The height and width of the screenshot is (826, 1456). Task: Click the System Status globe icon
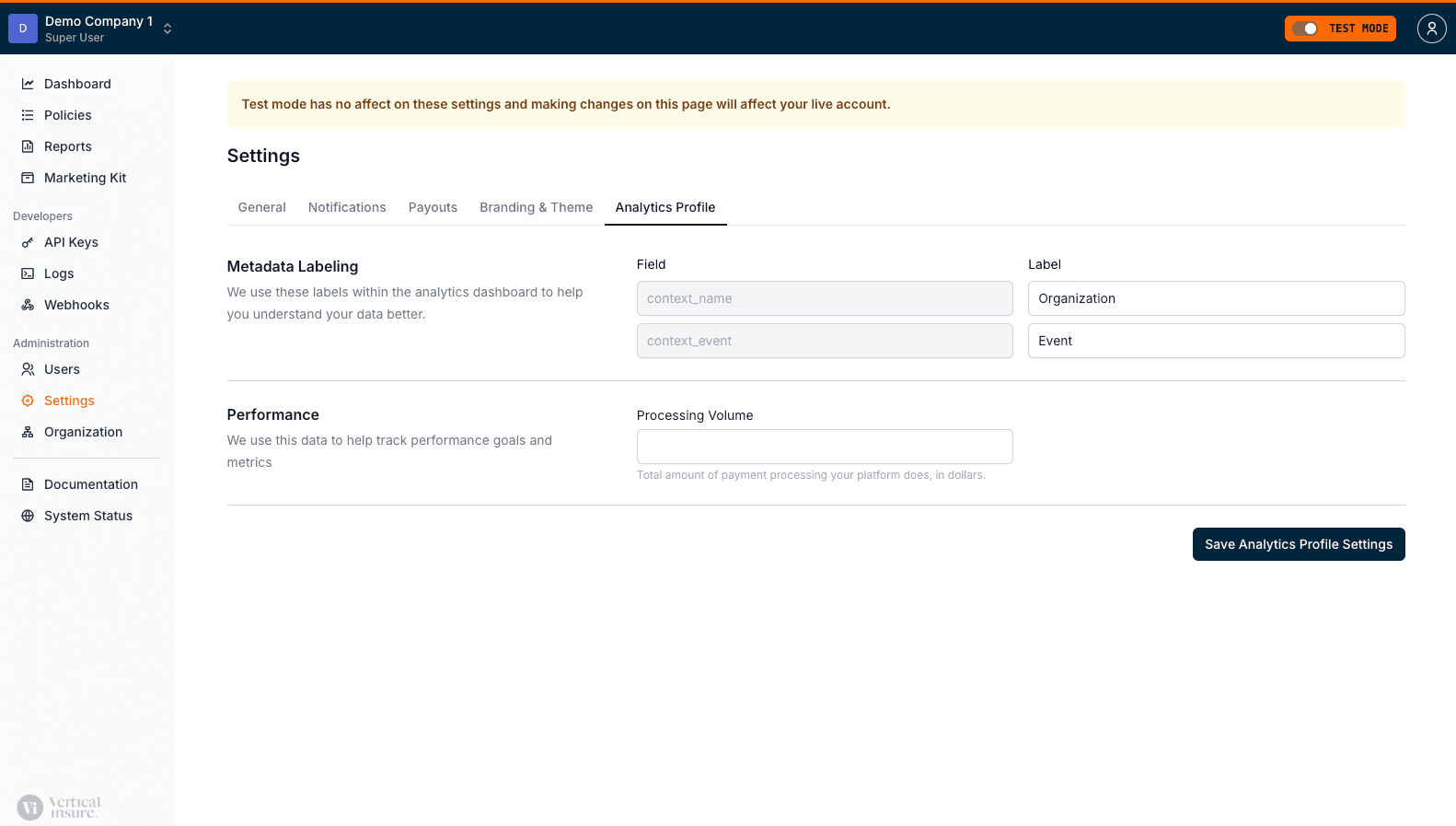[28, 516]
